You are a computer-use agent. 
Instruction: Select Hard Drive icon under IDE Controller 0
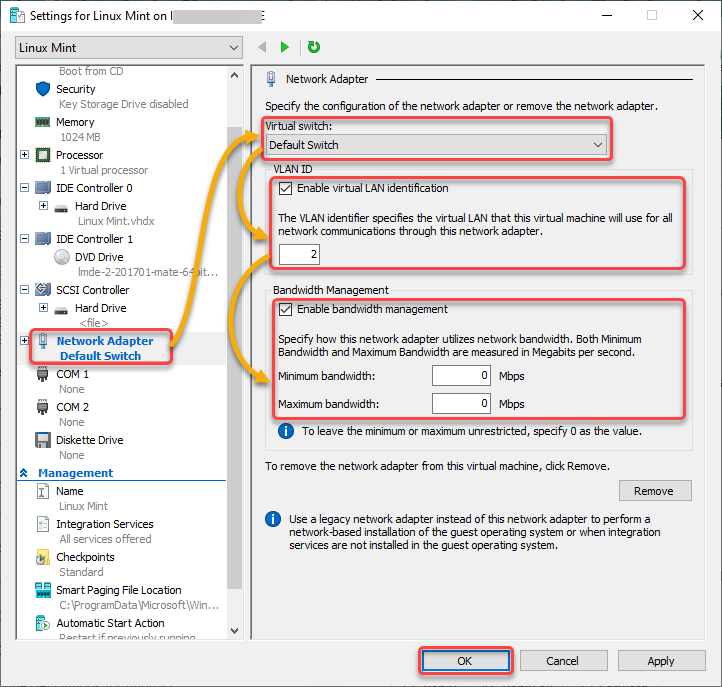61,208
